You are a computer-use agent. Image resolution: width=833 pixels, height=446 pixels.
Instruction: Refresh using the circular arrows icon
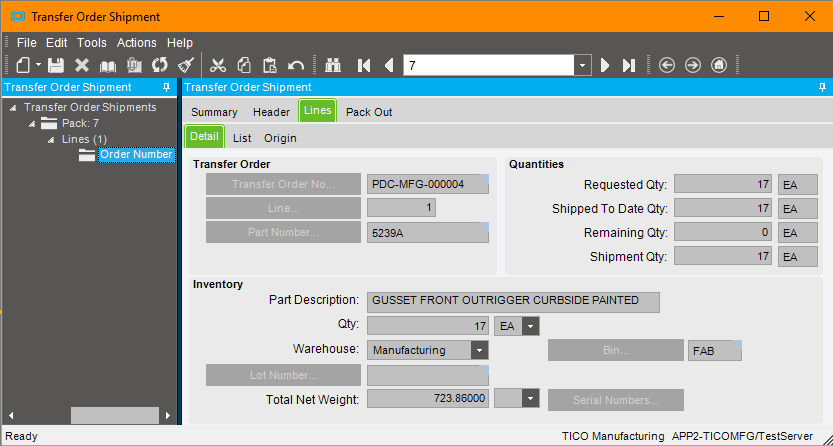point(160,65)
